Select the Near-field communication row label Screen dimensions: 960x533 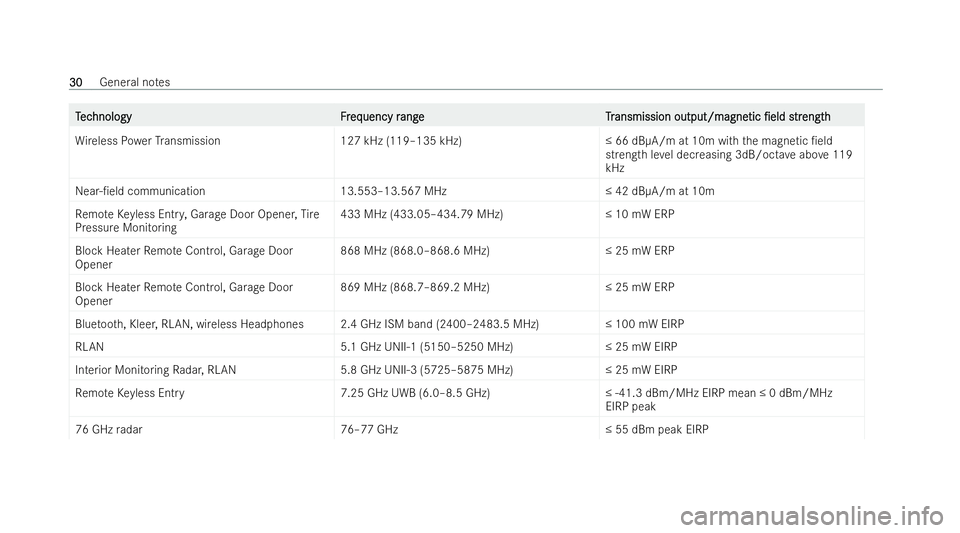(x=140, y=191)
